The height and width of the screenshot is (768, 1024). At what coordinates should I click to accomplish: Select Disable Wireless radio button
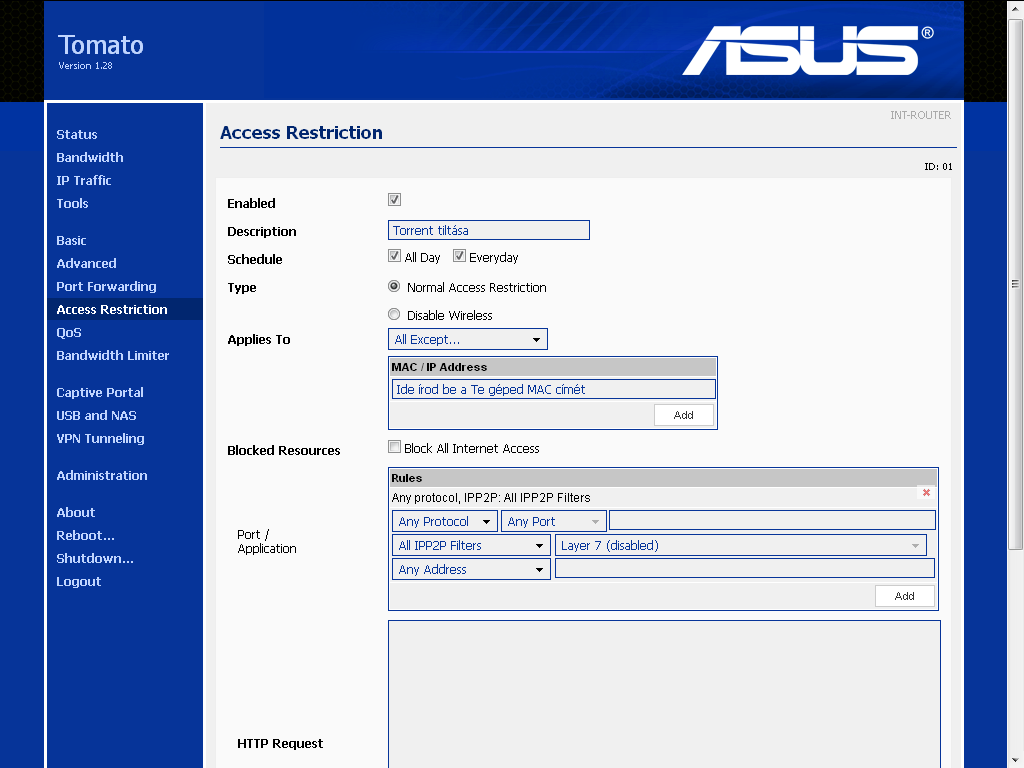pyautogui.click(x=394, y=314)
